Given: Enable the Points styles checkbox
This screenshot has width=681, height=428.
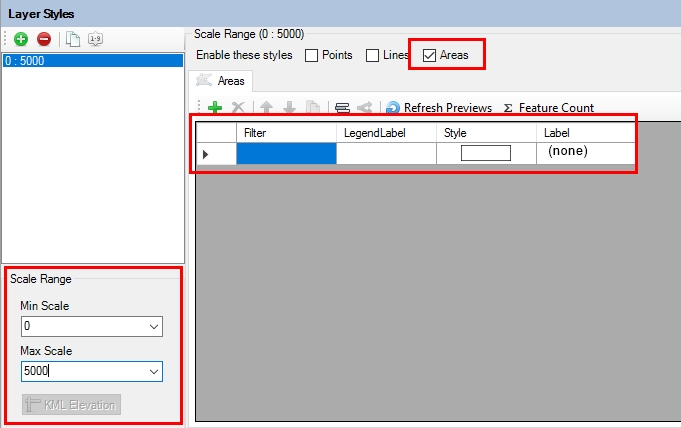Looking at the screenshot, I should click(311, 55).
